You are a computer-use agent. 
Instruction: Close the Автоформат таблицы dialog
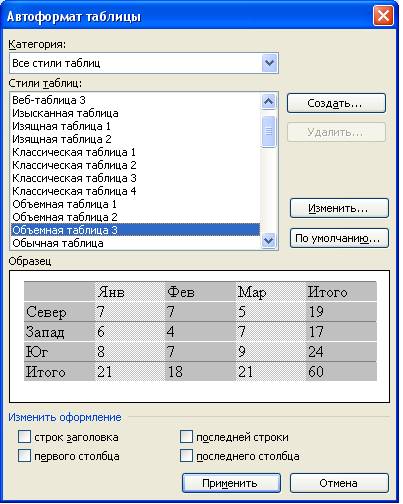[x=383, y=16]
